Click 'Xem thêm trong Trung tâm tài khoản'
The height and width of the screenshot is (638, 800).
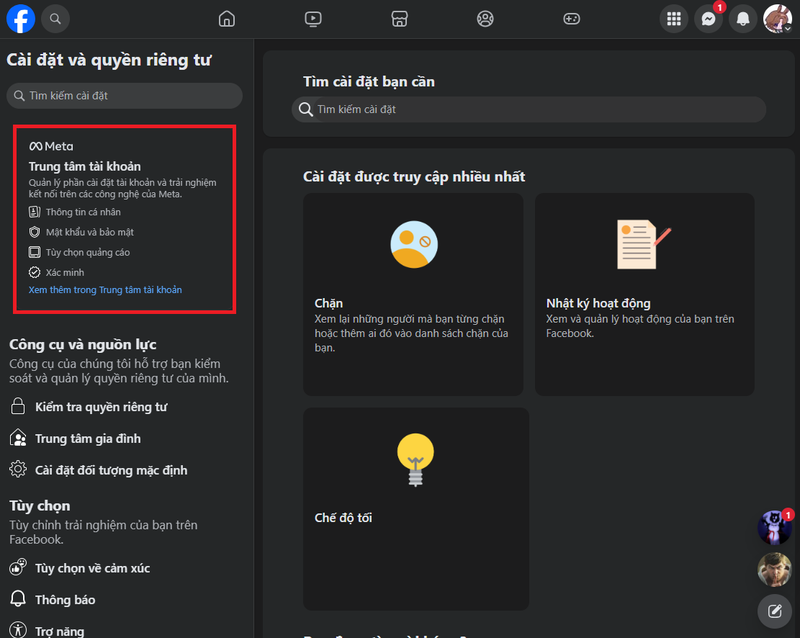point(105,290)
